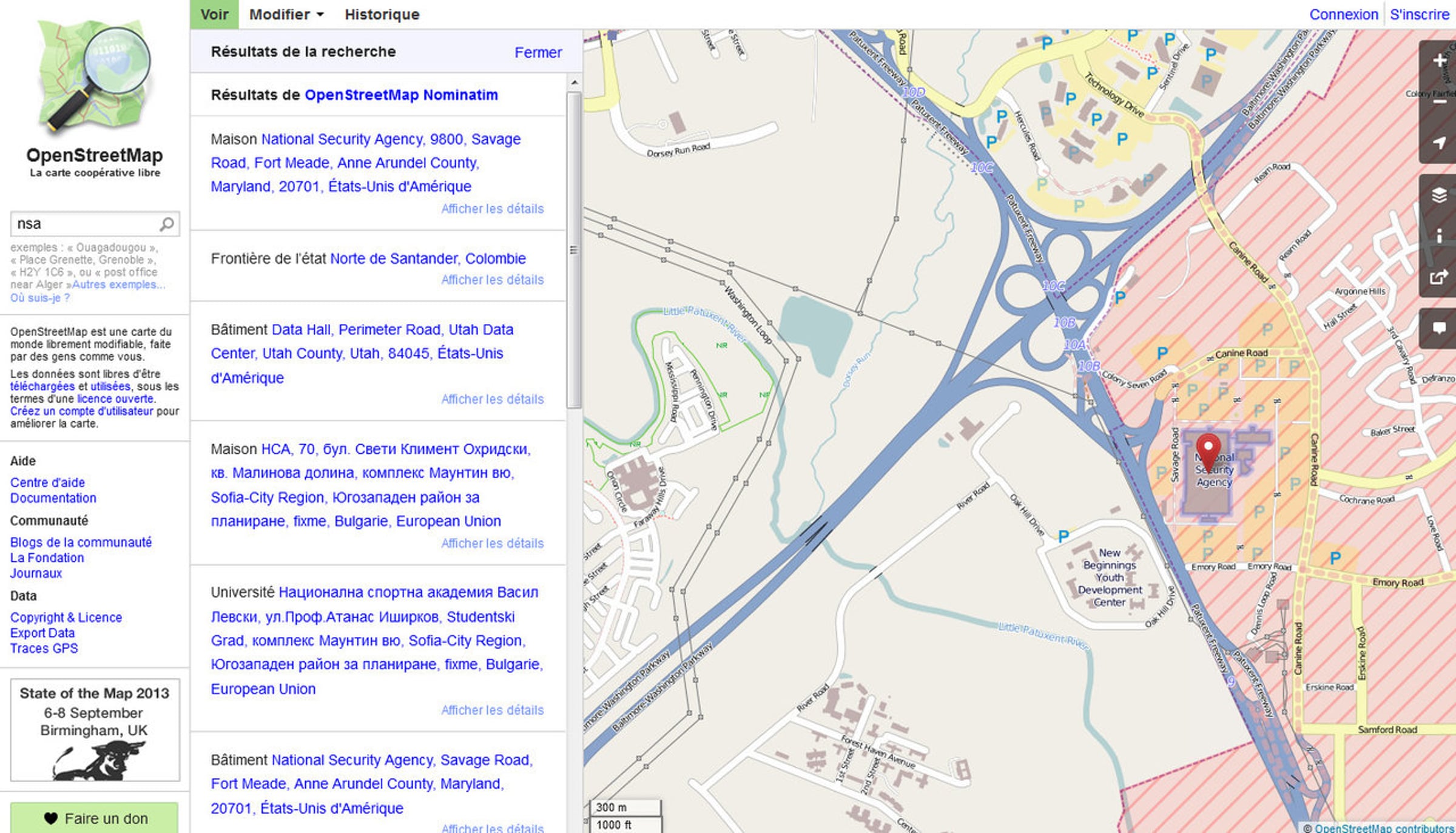Screen dimensions: 1456x833
Task: Open the Journaux link
Action: 36,573
